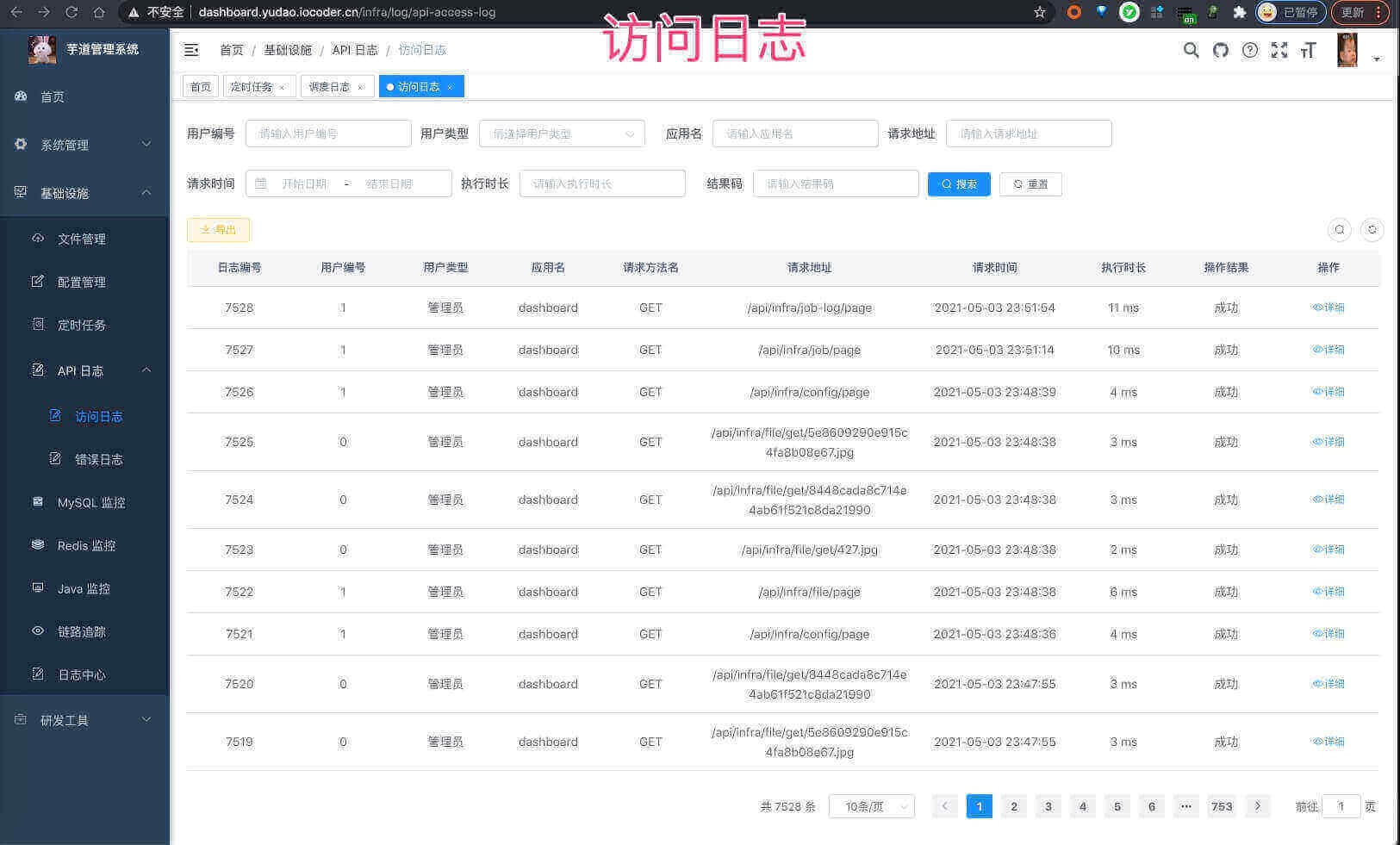The image size is (1400, 845).
Task: Refresh the table using the circular refresh icon
Action: point(1372,230)
